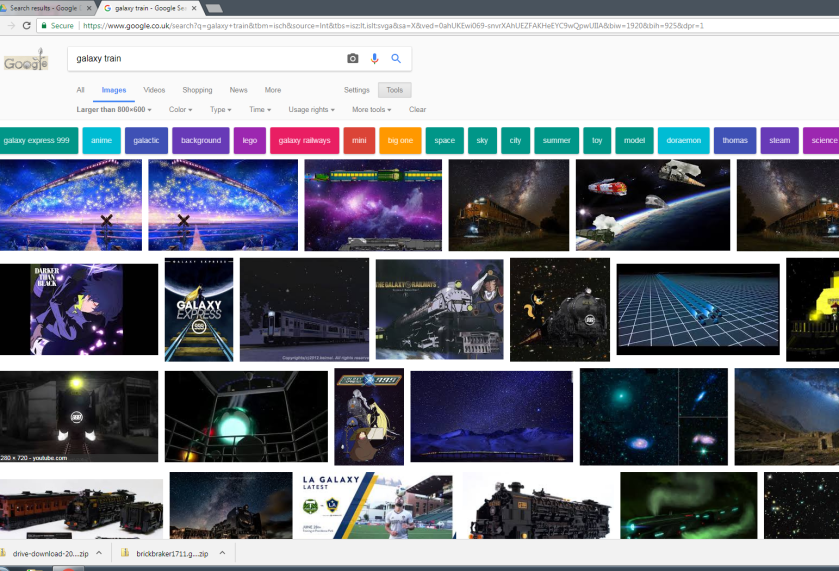This screenshot has height=571, width=839.
Task: Open the Usage rights dropdown
Action: click(311, 110)
